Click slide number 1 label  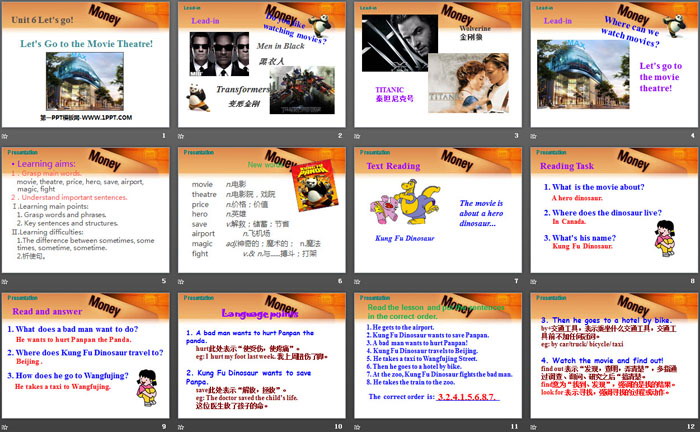tap(164, 135)
